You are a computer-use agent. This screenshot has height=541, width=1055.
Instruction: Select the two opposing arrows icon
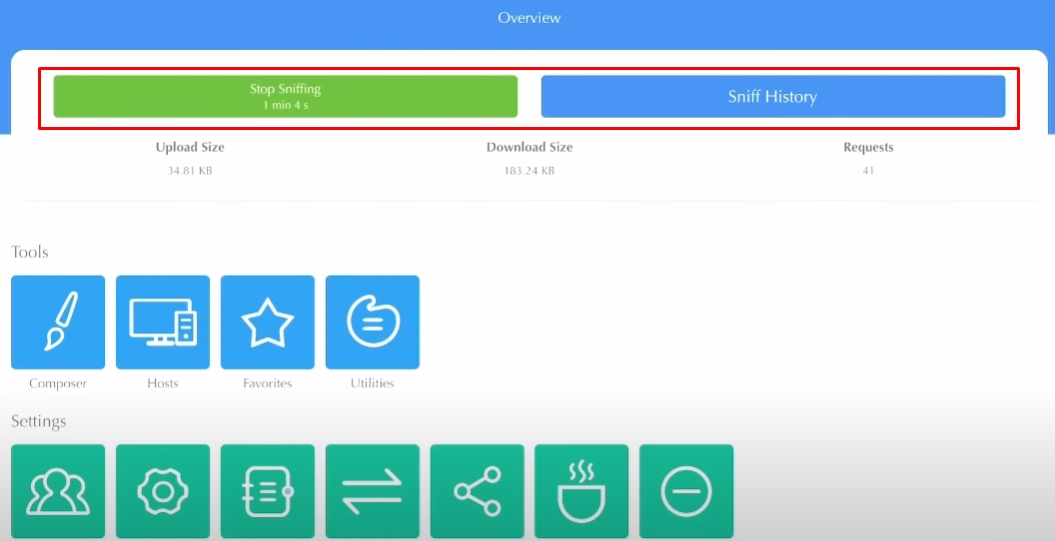(x=372, y=491)
